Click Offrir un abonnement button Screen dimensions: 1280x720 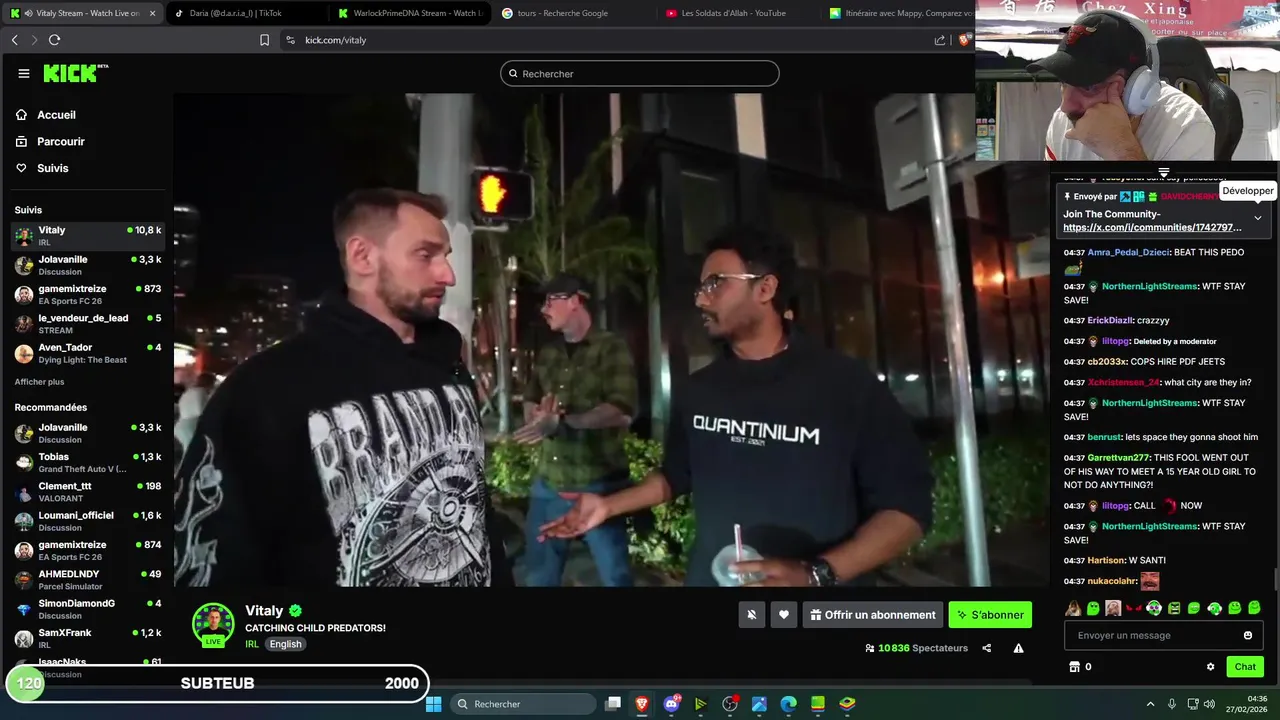(x=873, y=615)
